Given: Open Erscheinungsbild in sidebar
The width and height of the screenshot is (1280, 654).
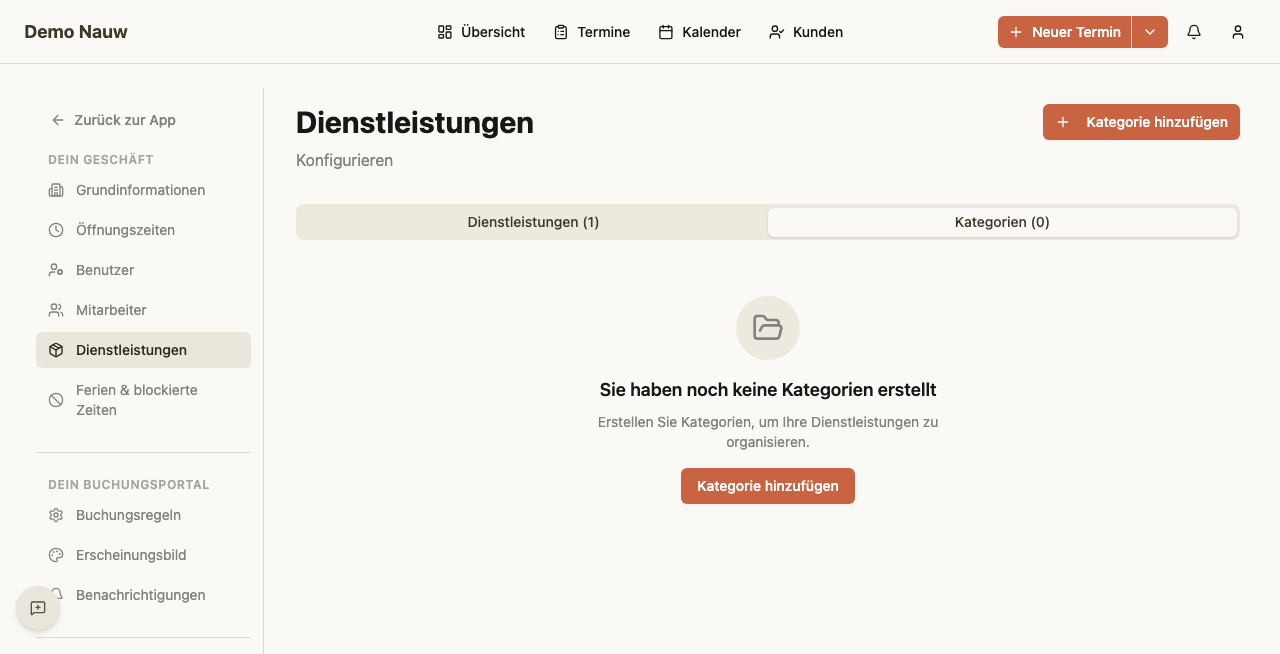Looking at the screenshot, I should click(x=143, y=555).
